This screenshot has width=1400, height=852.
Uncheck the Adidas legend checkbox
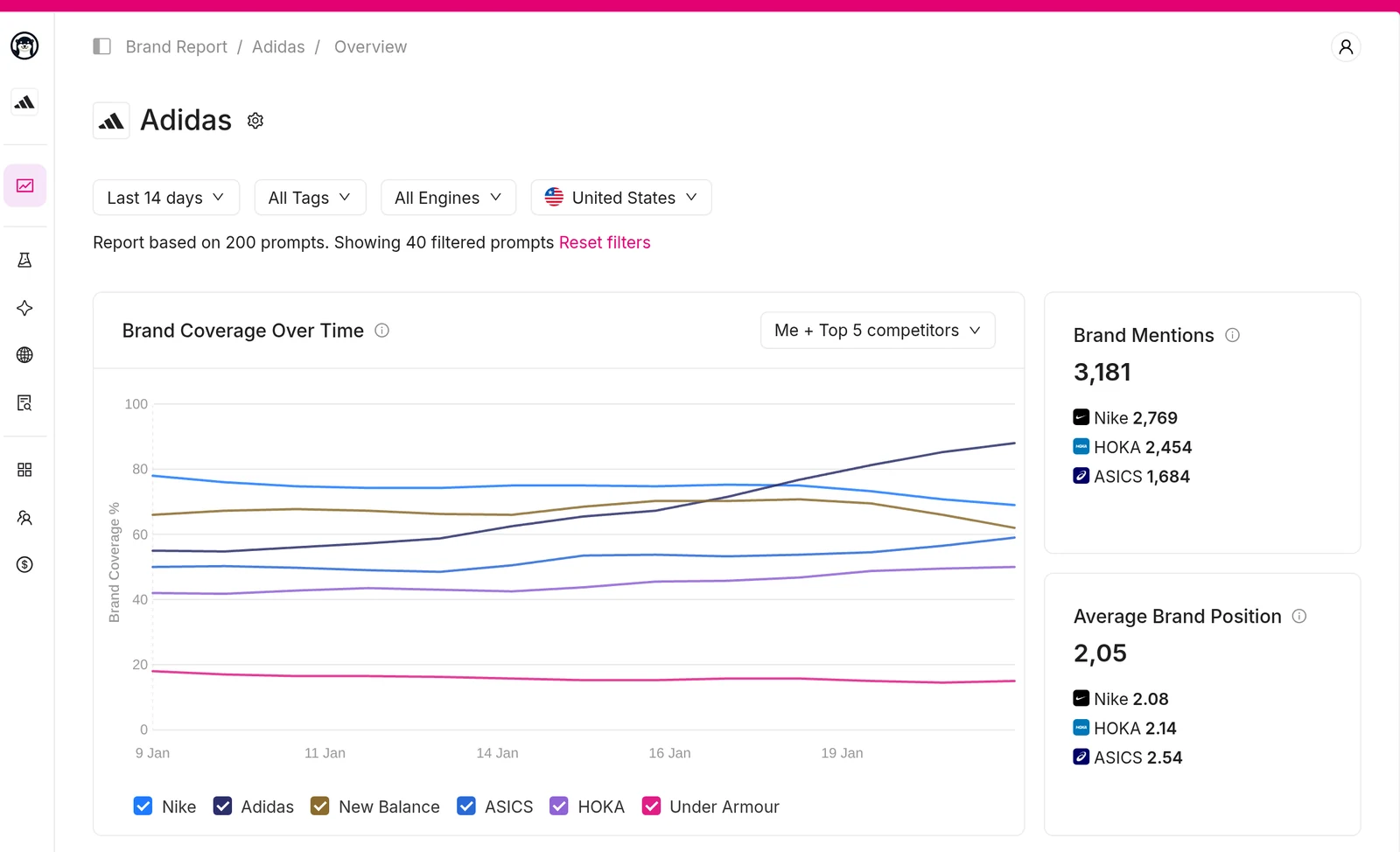click(222, 806)
